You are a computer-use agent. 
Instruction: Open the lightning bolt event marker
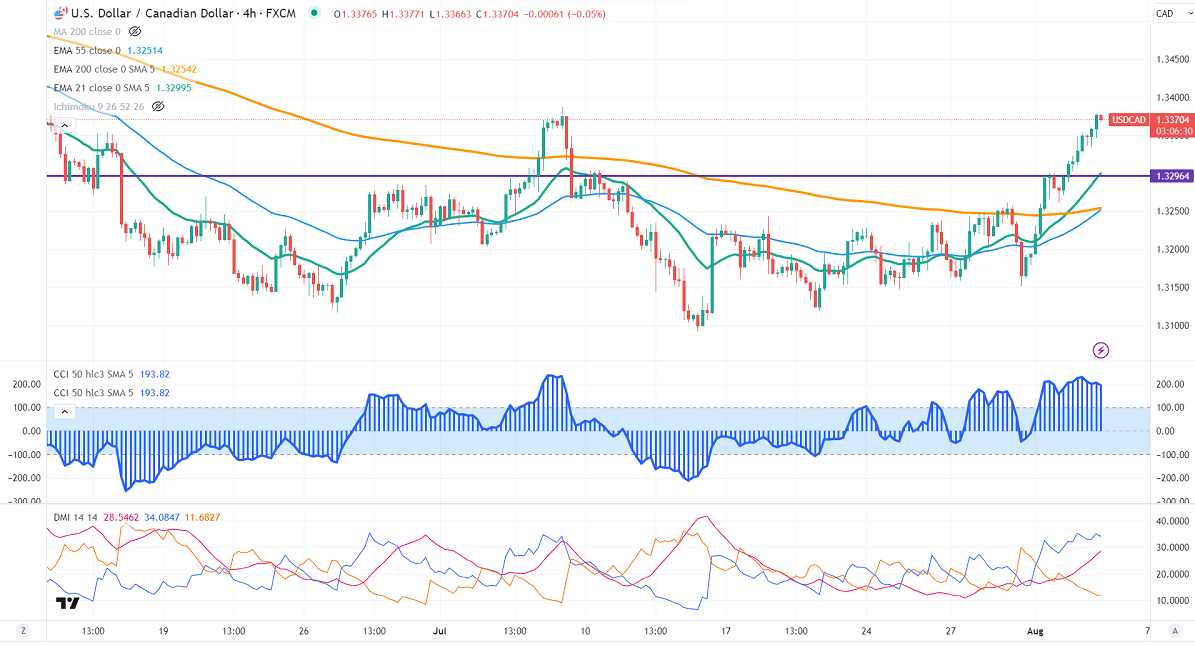[x=1100, y=350]
